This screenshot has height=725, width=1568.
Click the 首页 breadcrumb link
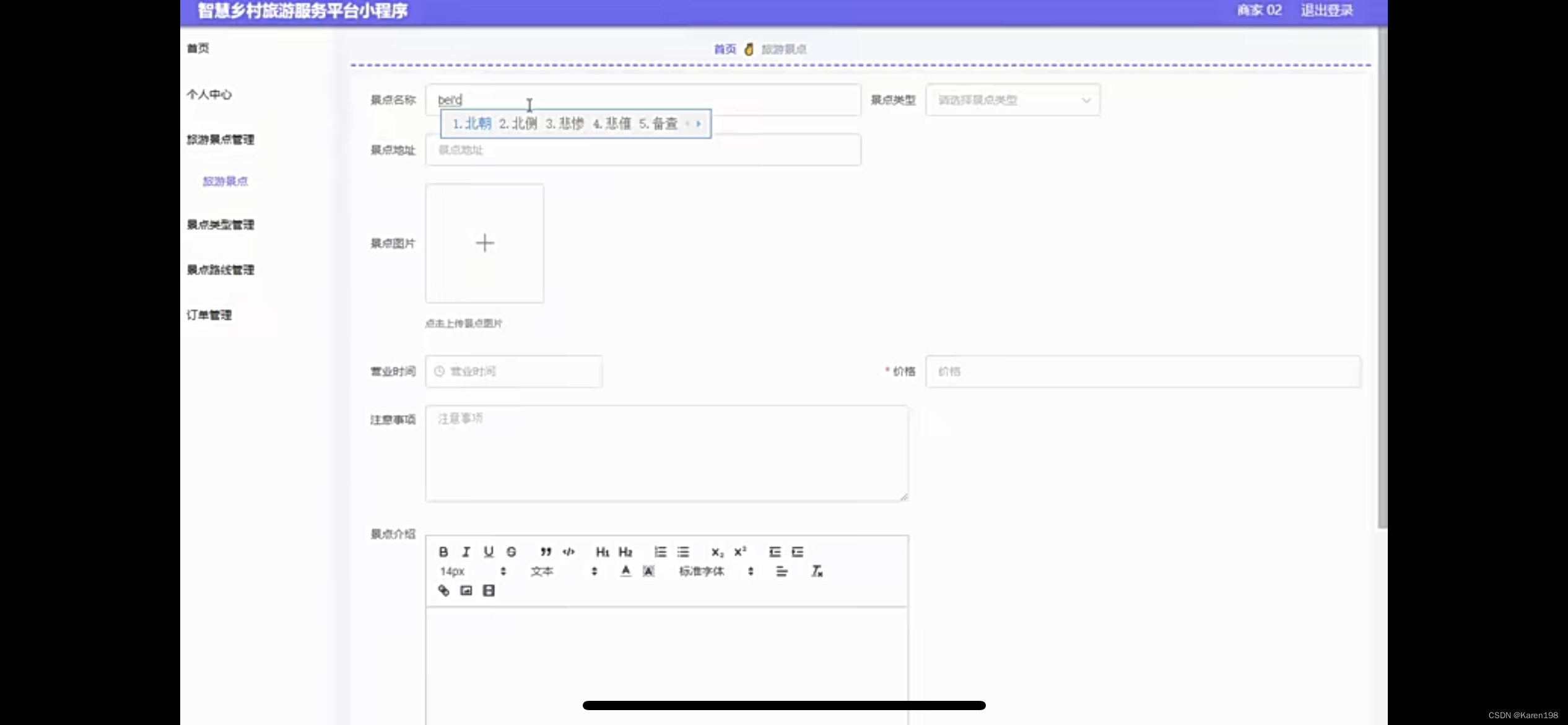(x=725, y=49)
